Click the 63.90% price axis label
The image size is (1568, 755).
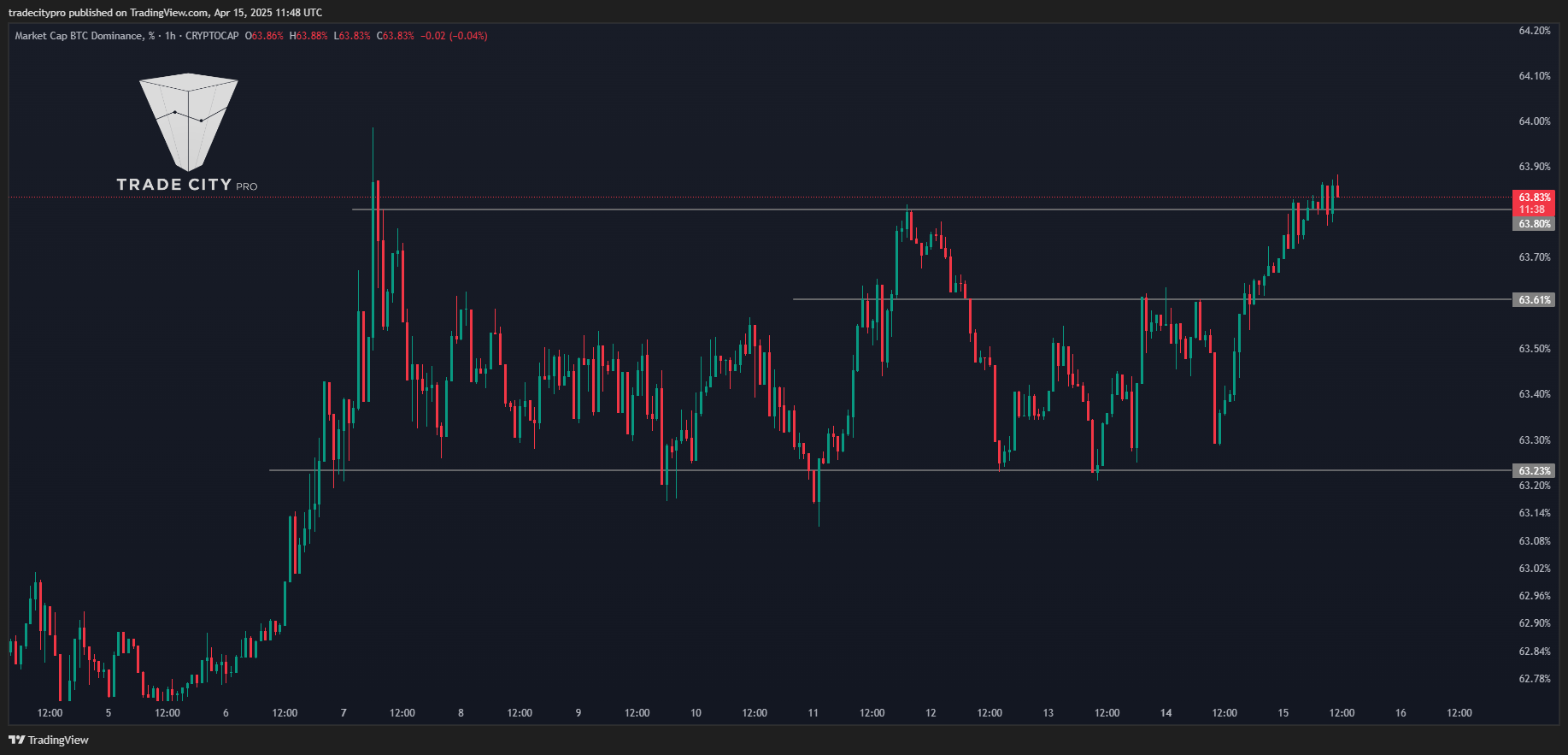tap(1534, 167)
